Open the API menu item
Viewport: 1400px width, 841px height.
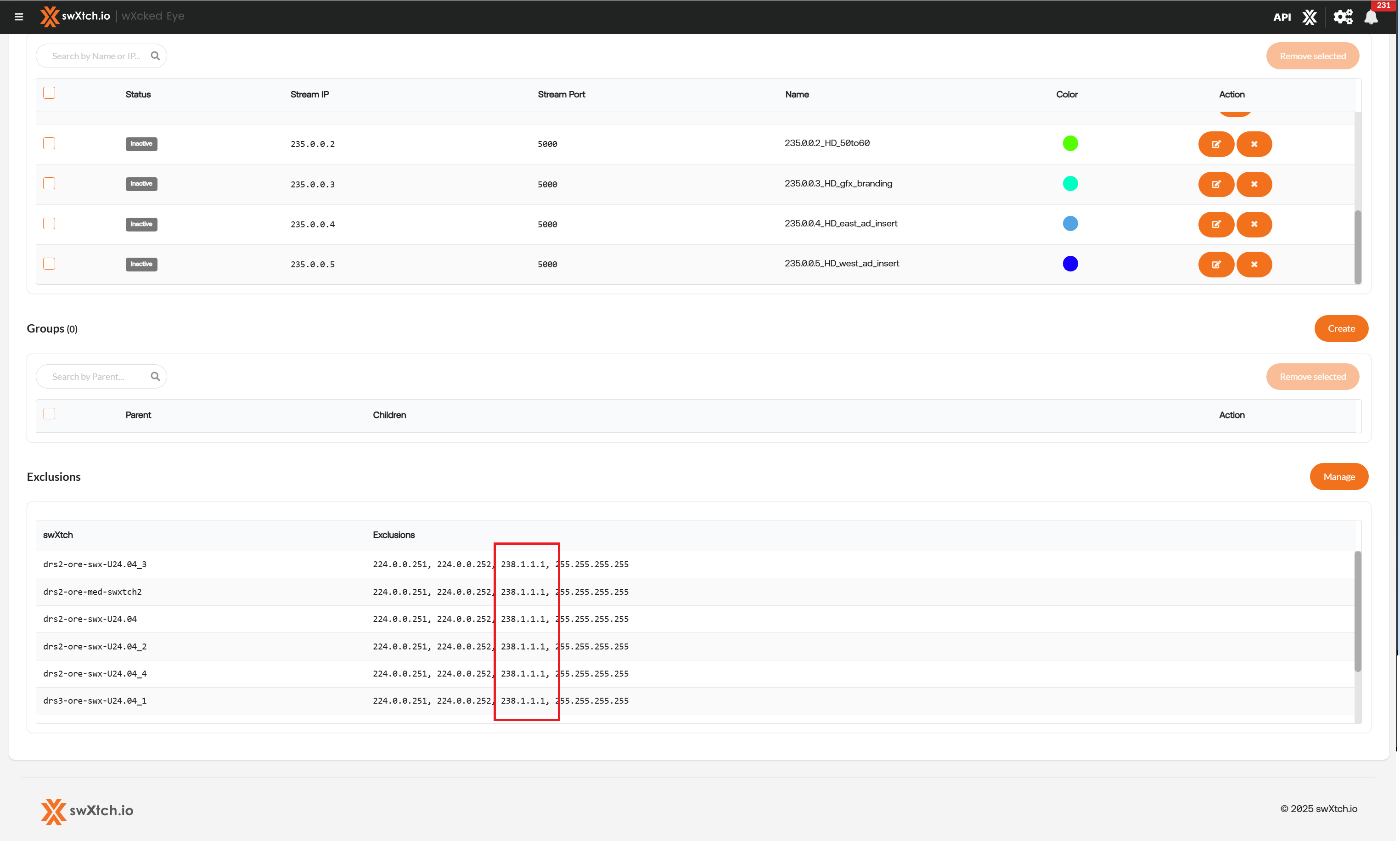(x=1282, y=17)
